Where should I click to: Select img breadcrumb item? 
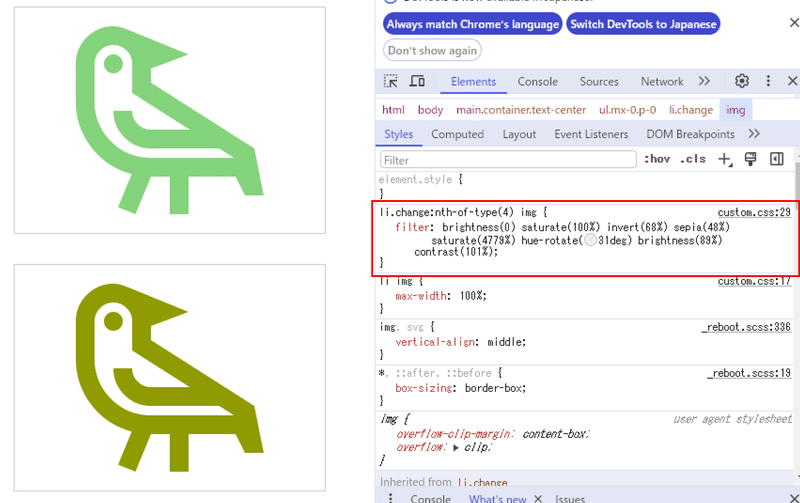[736, 110]
